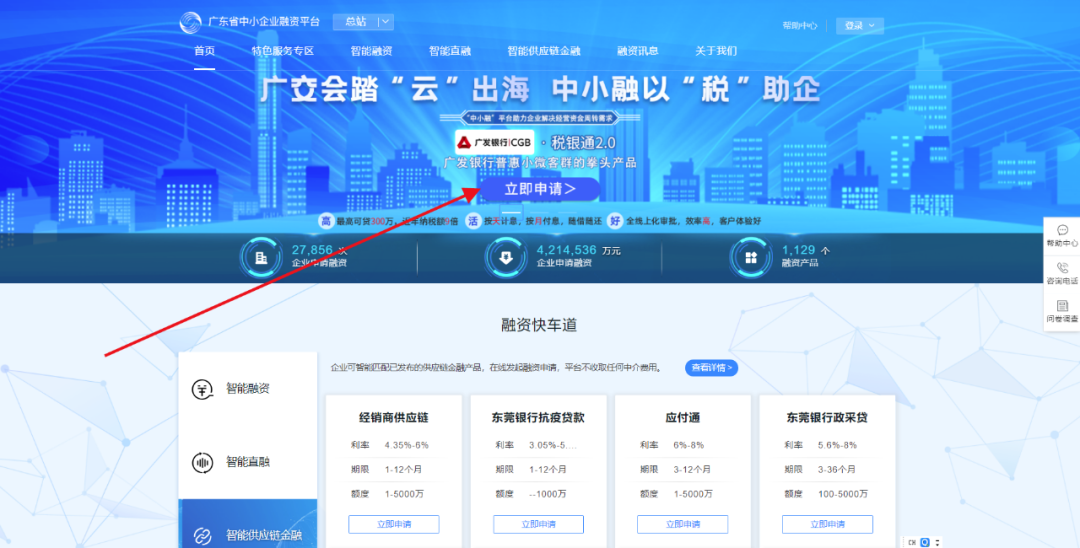Viewport: 1080px width, 548px height.
Task: Open the 登录 dropdown menu
Action: (860, 25)
